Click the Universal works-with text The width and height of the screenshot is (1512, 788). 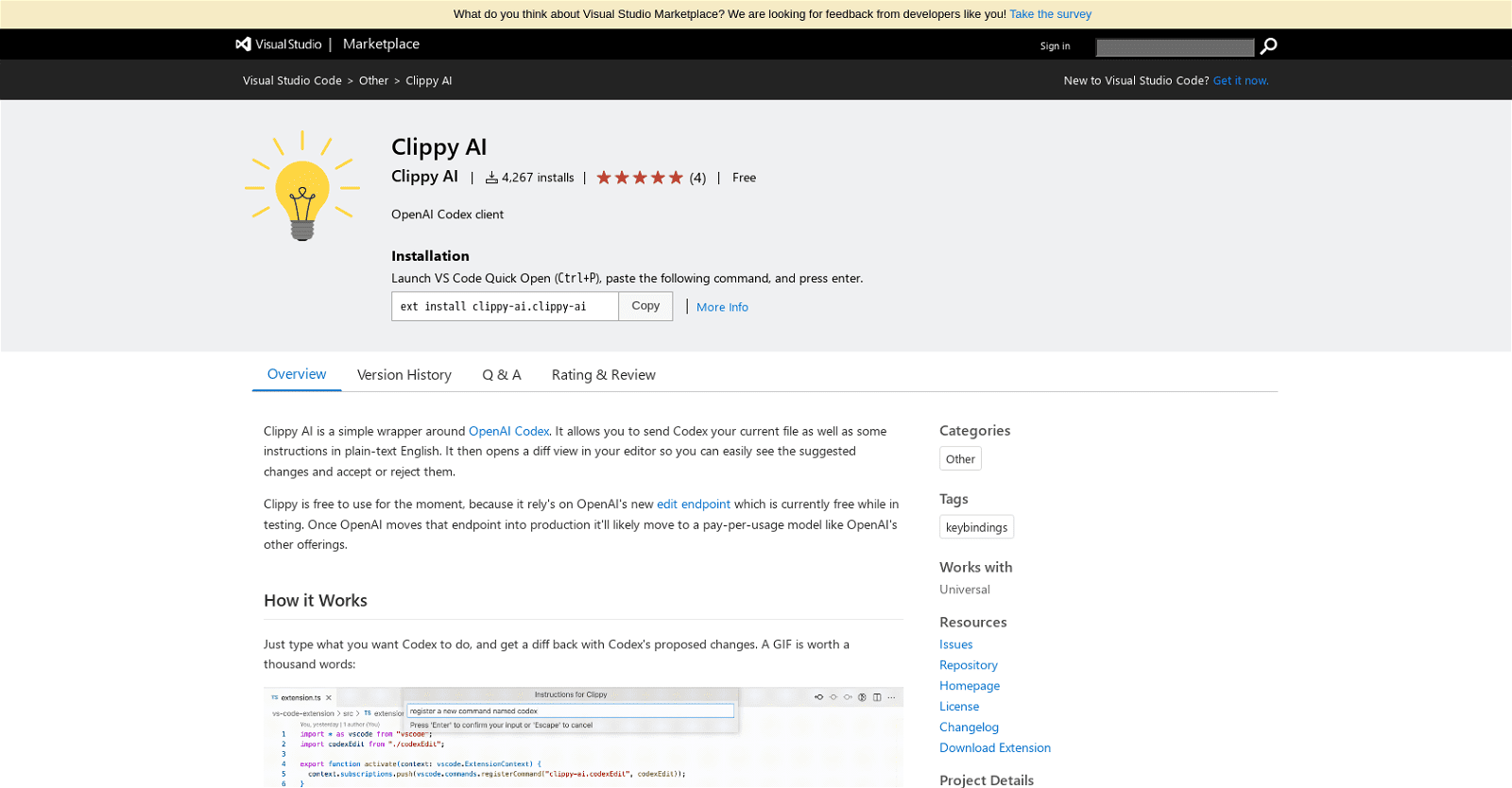[x=965, y=590]
